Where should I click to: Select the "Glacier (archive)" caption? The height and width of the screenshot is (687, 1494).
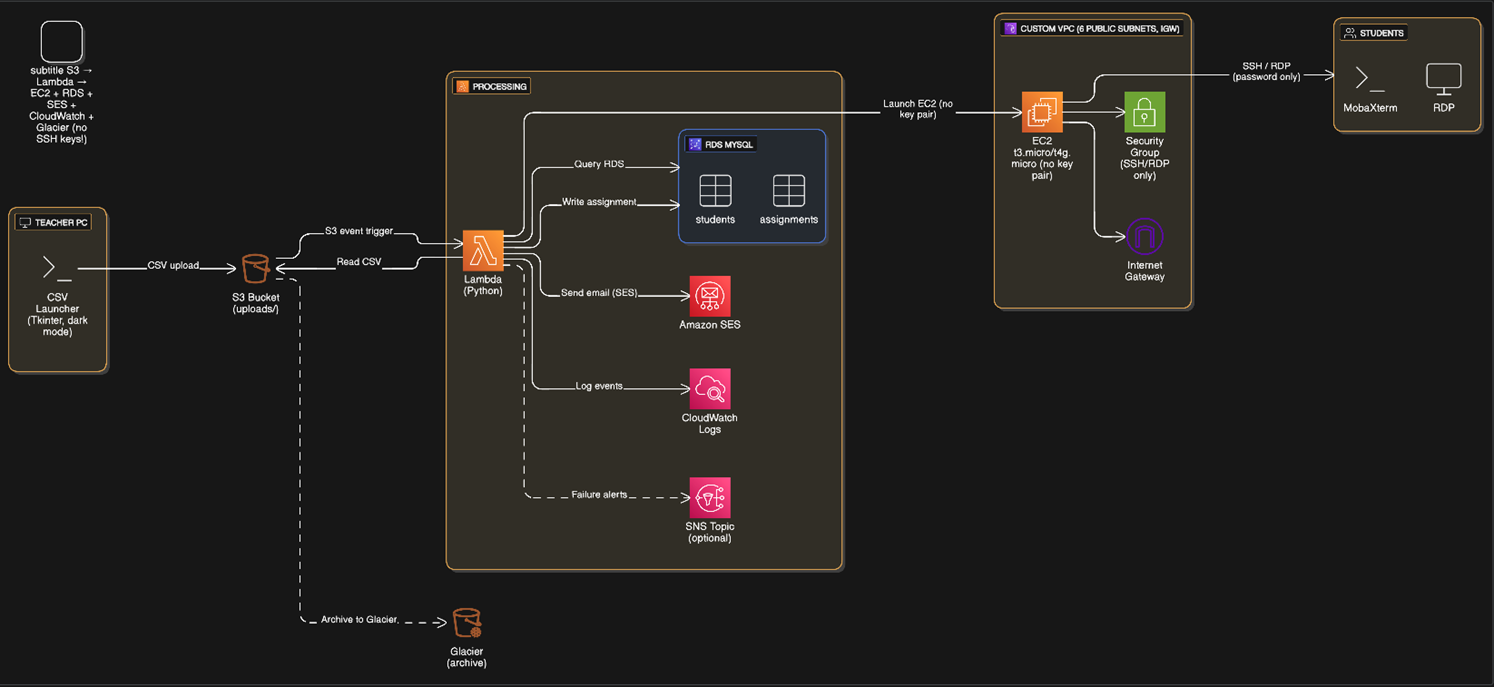(x=467, y=657)
